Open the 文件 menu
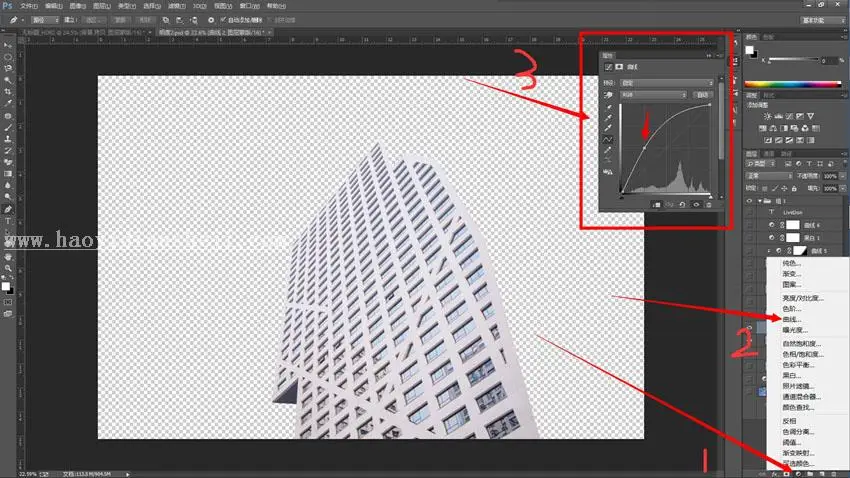850x478 pixels. pyautogui.click(x=29, y=6)
